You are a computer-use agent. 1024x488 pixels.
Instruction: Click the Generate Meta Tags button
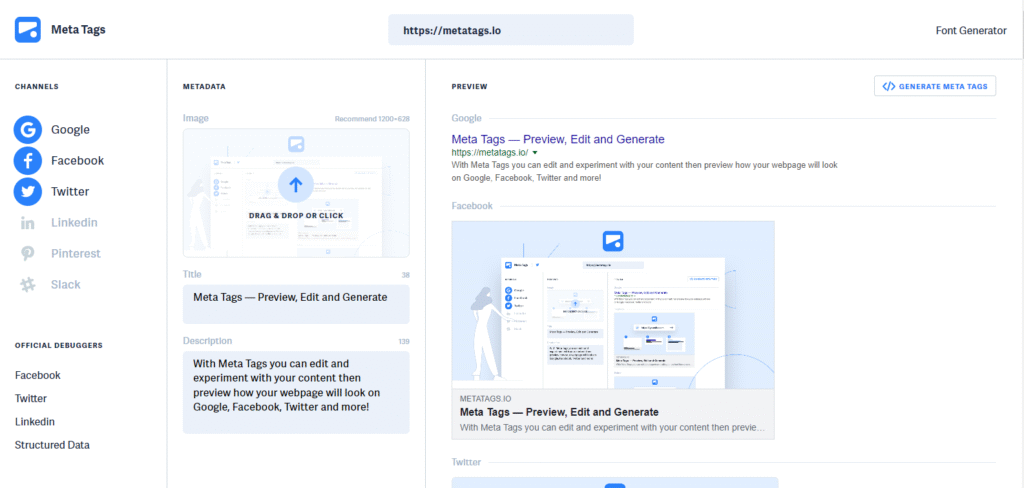click(x=935, y=87)
